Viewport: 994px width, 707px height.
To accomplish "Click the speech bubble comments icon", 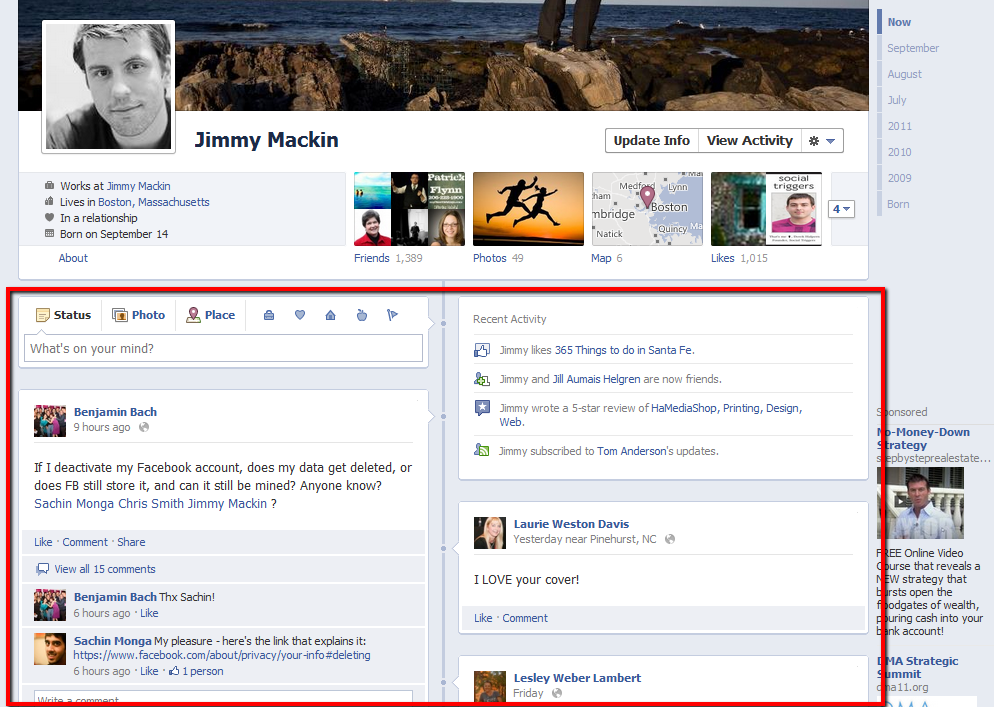I will coord(42,569).
